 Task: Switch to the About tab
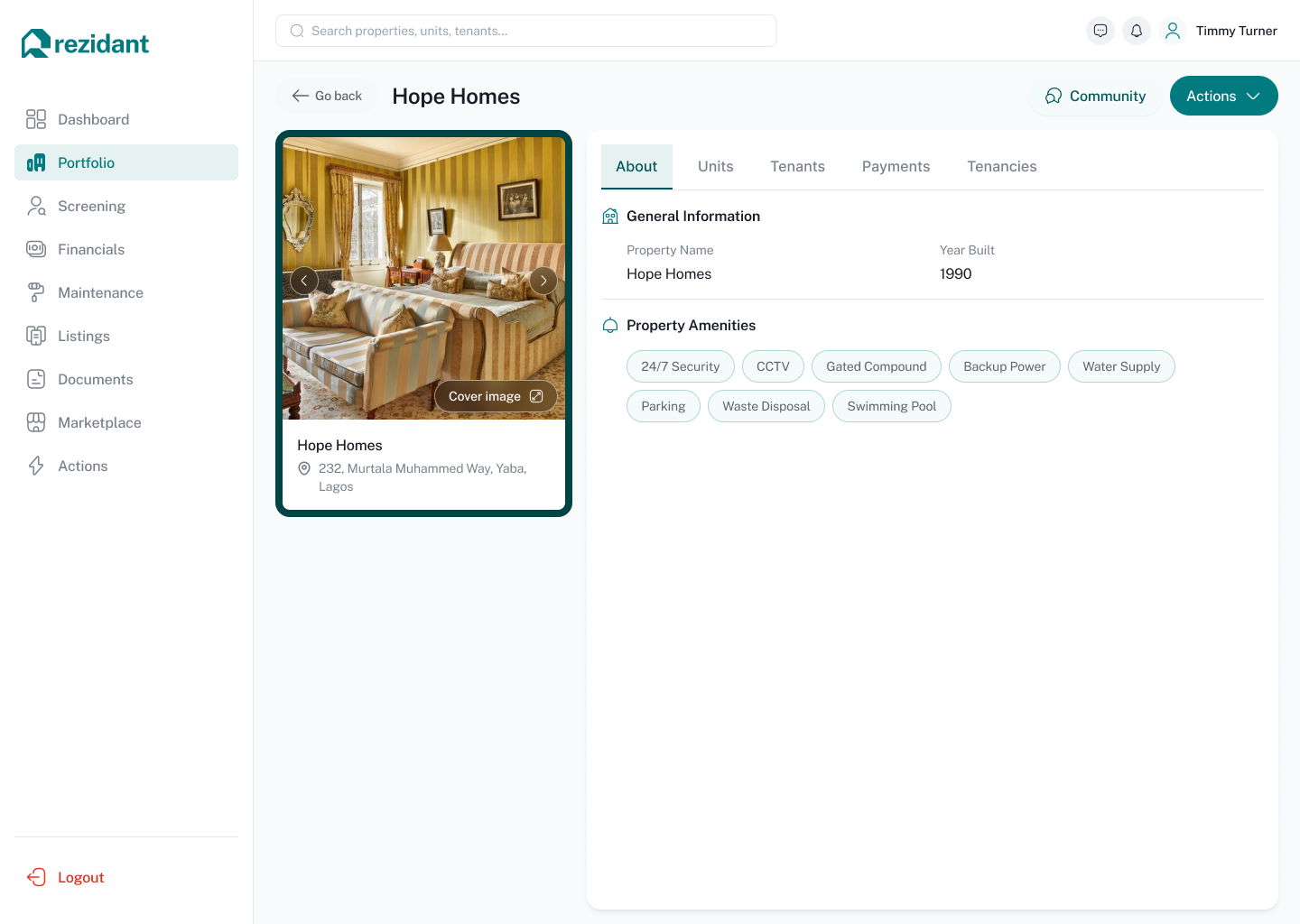tap(636, 166)
